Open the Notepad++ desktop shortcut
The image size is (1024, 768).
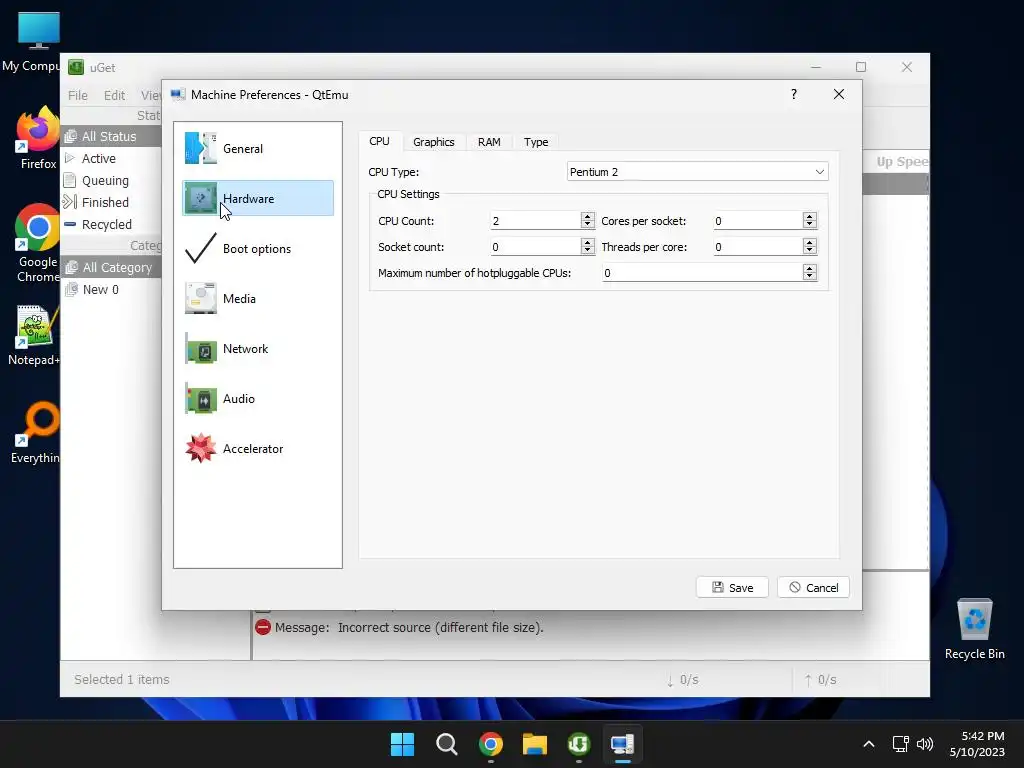35,336
